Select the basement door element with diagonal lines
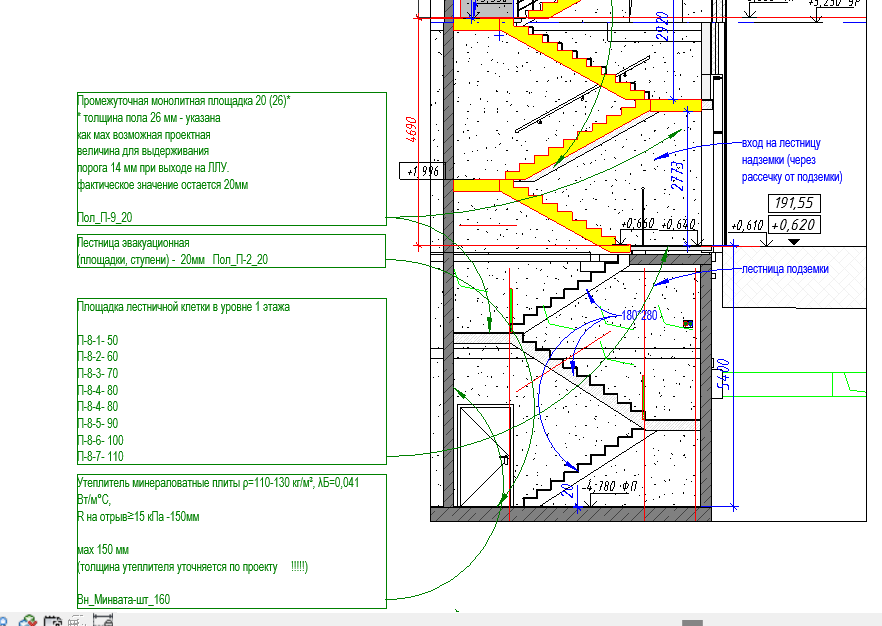The height and width of the screenshot is (626, 882). pos(485,456)
